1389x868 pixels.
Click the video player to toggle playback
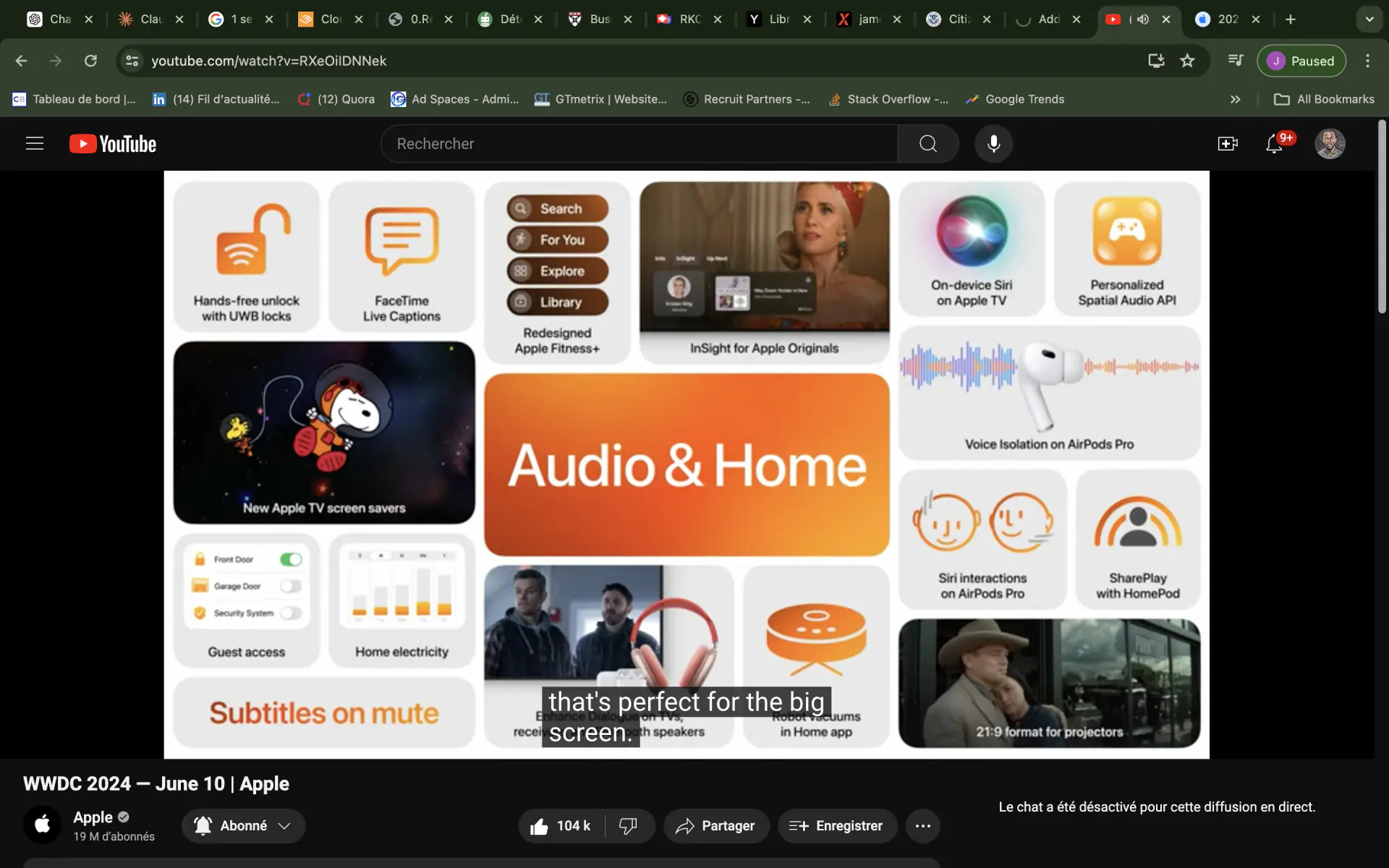tap(687, 464)
